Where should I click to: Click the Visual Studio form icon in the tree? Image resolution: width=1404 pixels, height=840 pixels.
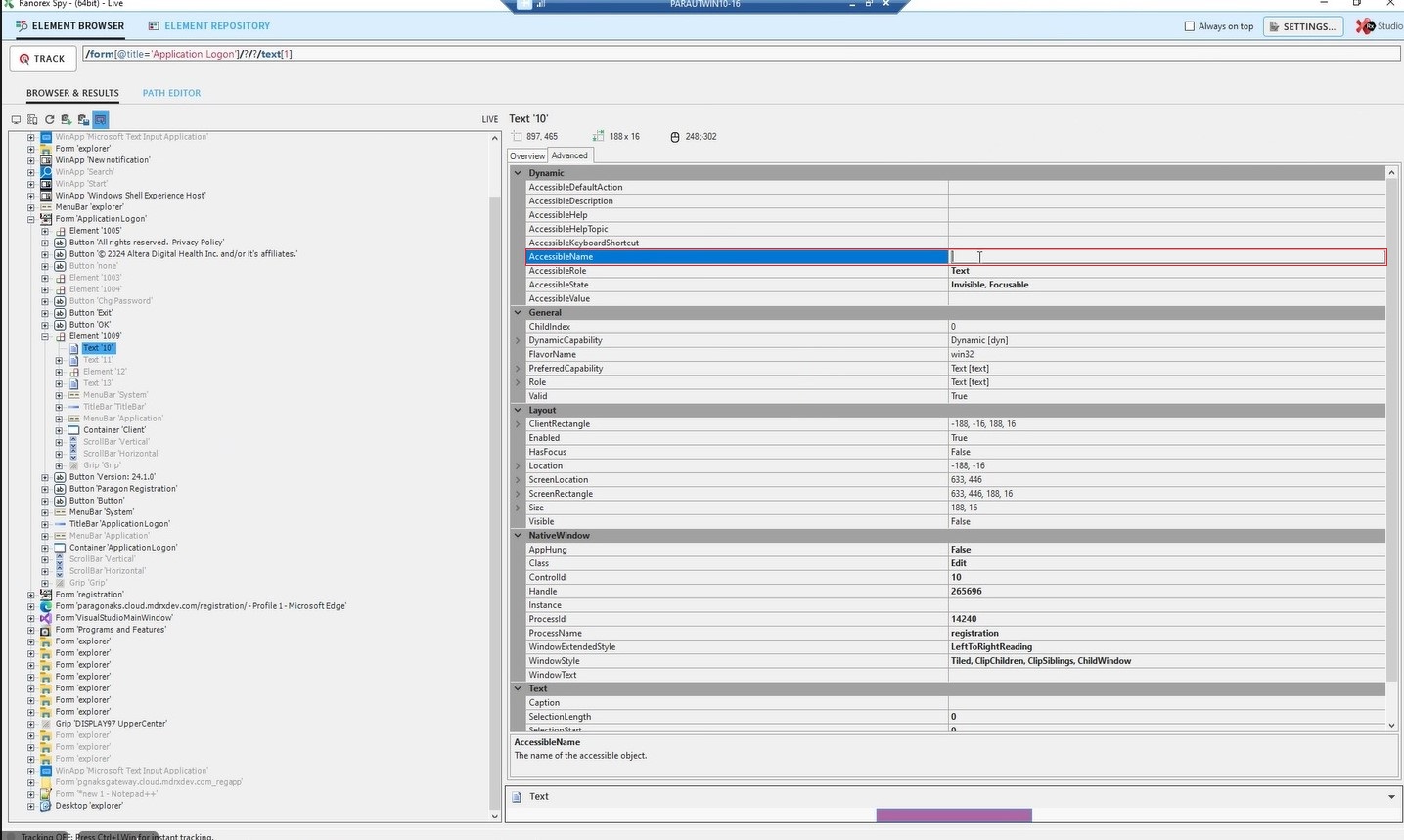tap(45, 618)
